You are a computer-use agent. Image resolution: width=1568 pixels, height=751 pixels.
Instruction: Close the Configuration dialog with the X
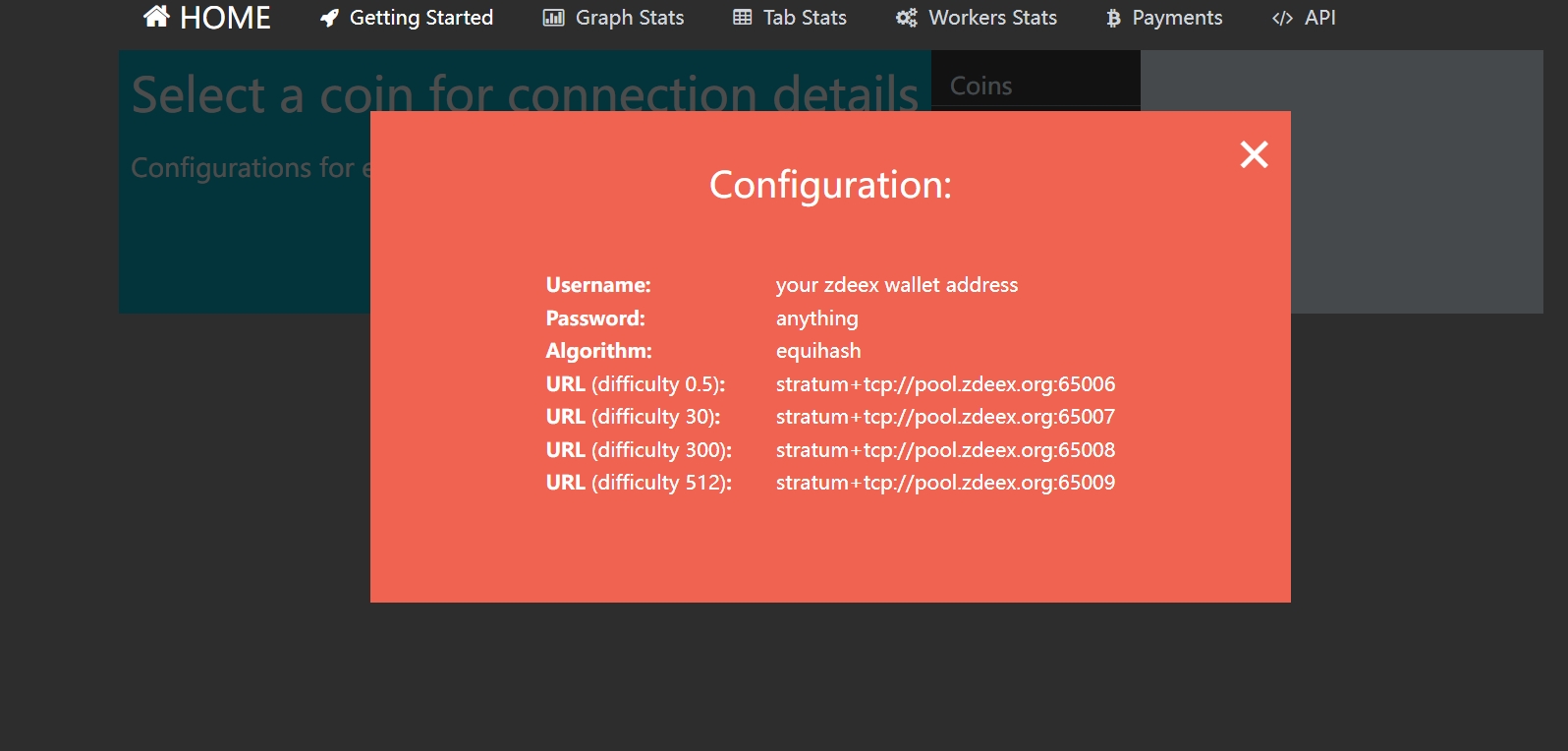(1254, 154)
